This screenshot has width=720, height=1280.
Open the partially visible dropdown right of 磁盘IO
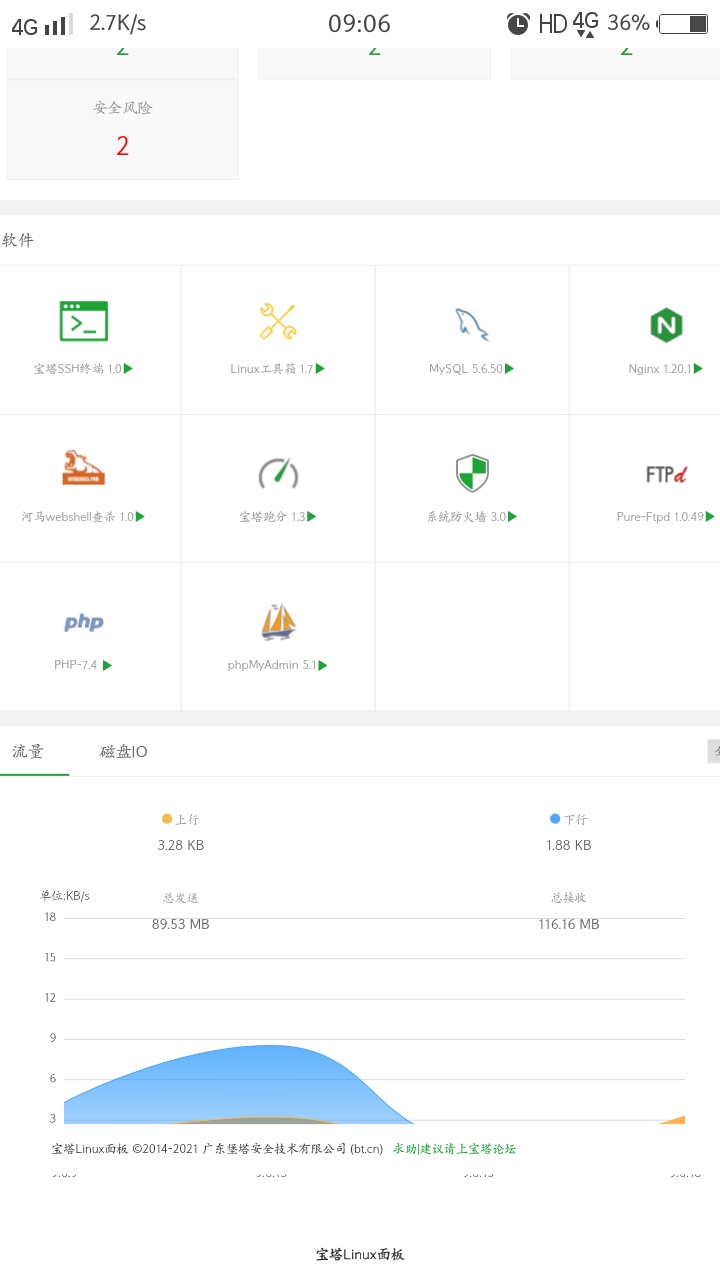[x=713, y=751]
